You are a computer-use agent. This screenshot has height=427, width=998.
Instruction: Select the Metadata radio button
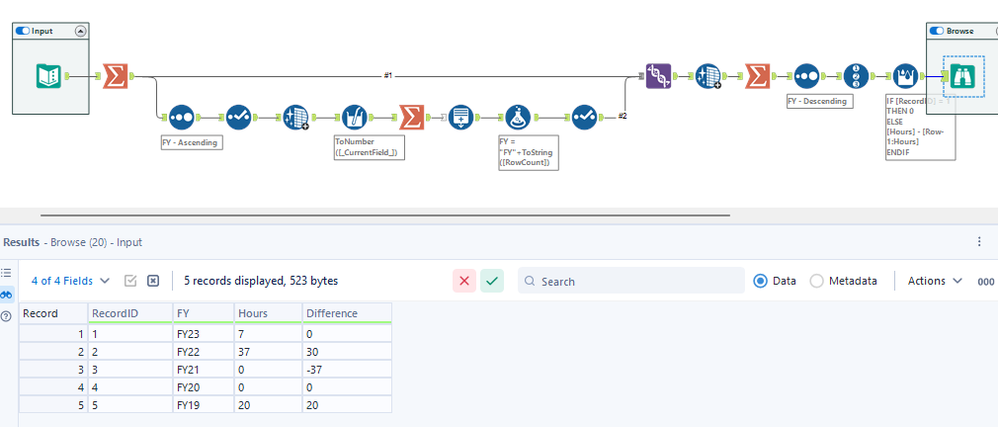[x=816, y=281]
